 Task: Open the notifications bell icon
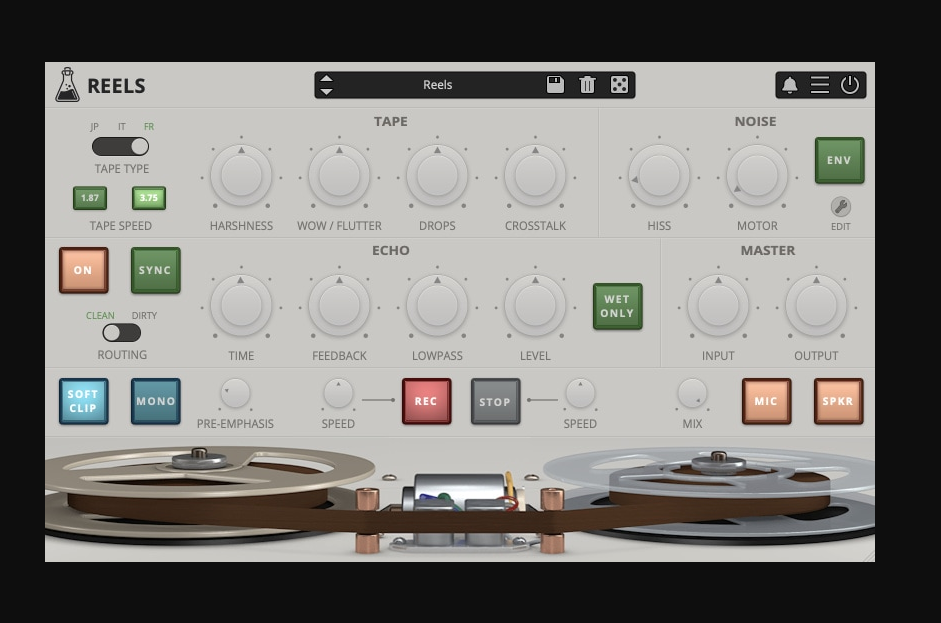pyautogui.click(x=789, y=85)
